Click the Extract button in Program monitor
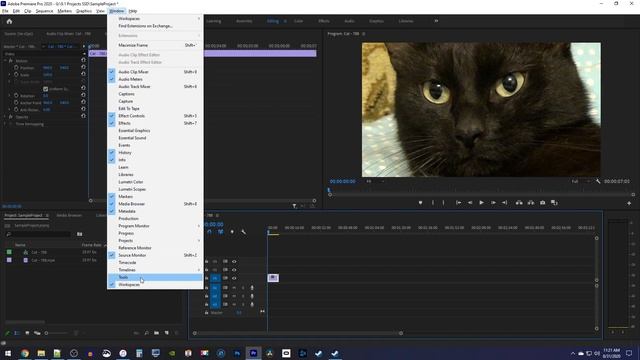This screenshot has width=640, height=360. pyautogui.click(x=531, y=202)
